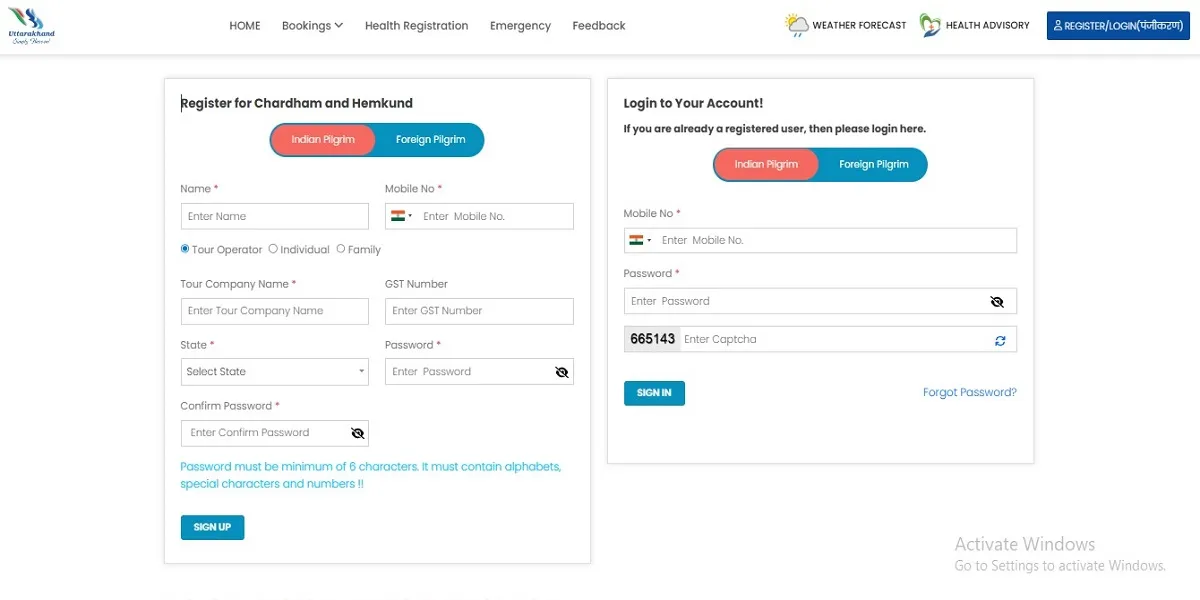Toggle visibility of Confirm Password field
The image size is (1200, 600).
358,433
